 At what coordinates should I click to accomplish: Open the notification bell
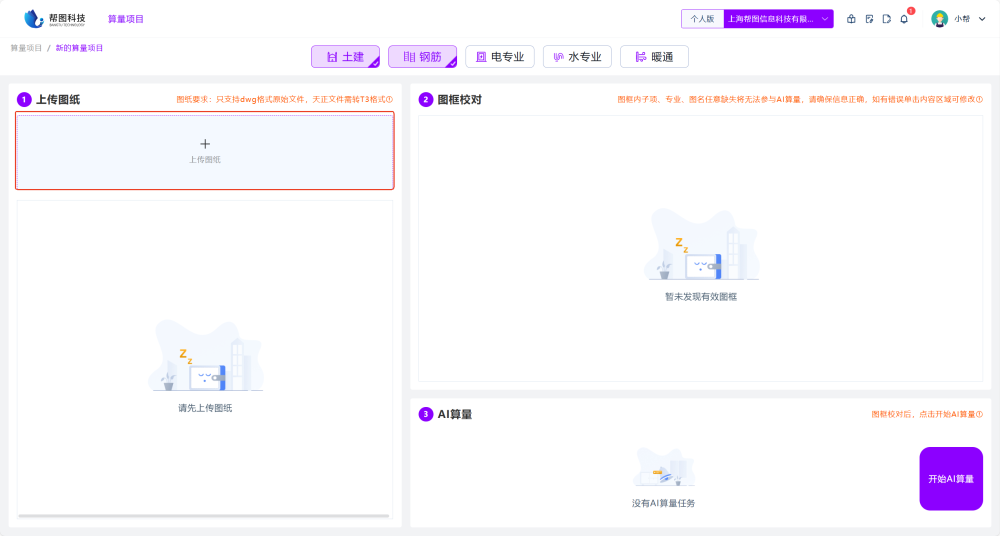click(x=904, y=19)
